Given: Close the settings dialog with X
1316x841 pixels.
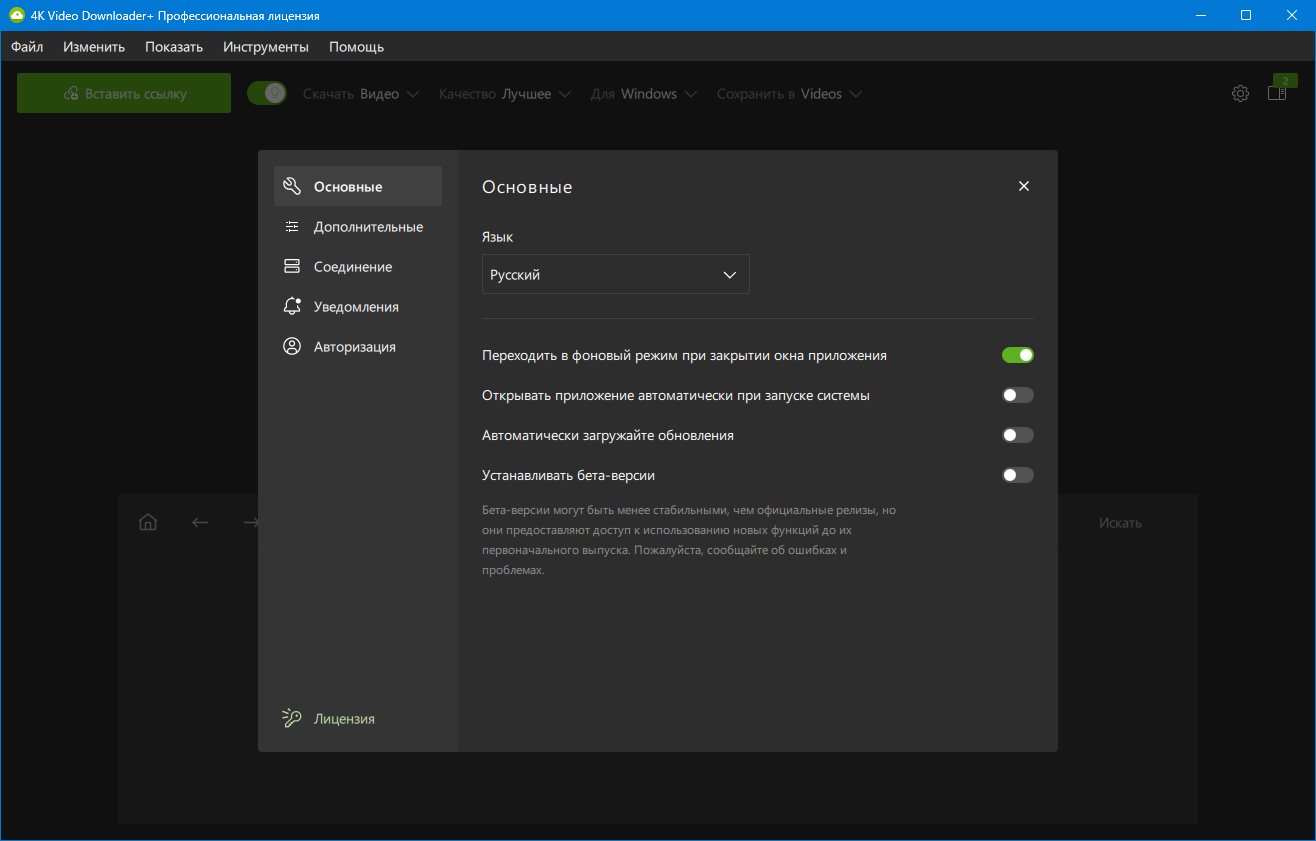Looking at the screenshot, I should [x=1023, y=186].
